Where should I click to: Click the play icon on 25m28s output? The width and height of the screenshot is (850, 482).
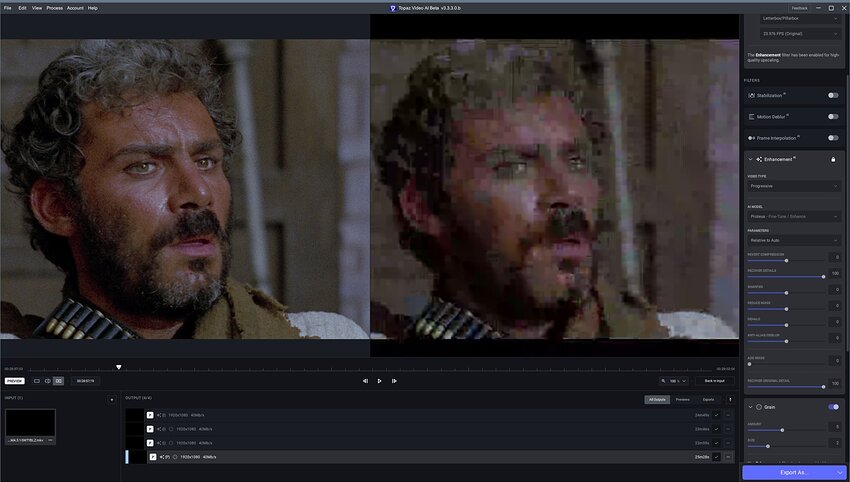pos(153,457)
